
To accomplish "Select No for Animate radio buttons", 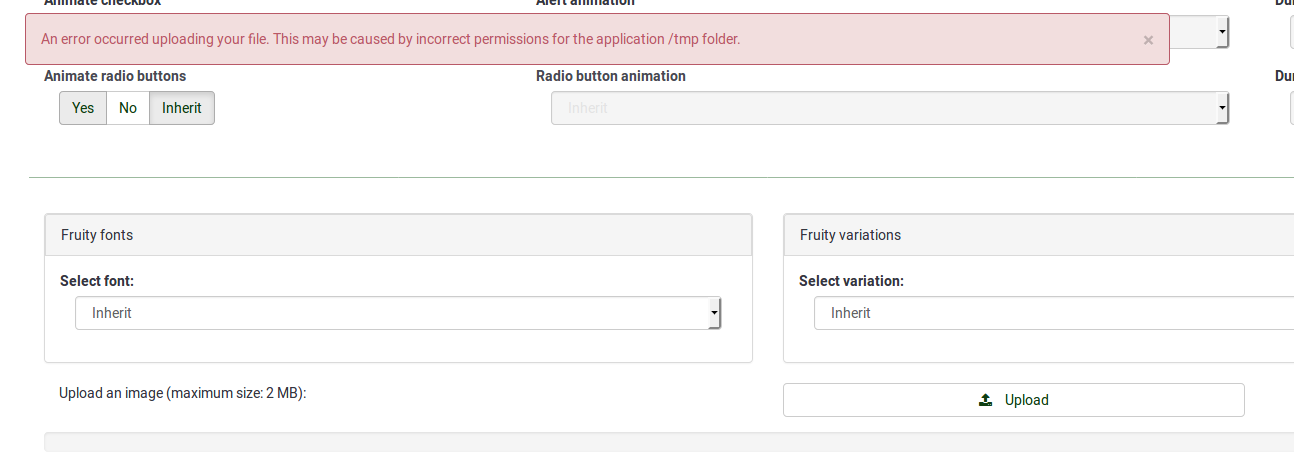I will tap(128, 108).
